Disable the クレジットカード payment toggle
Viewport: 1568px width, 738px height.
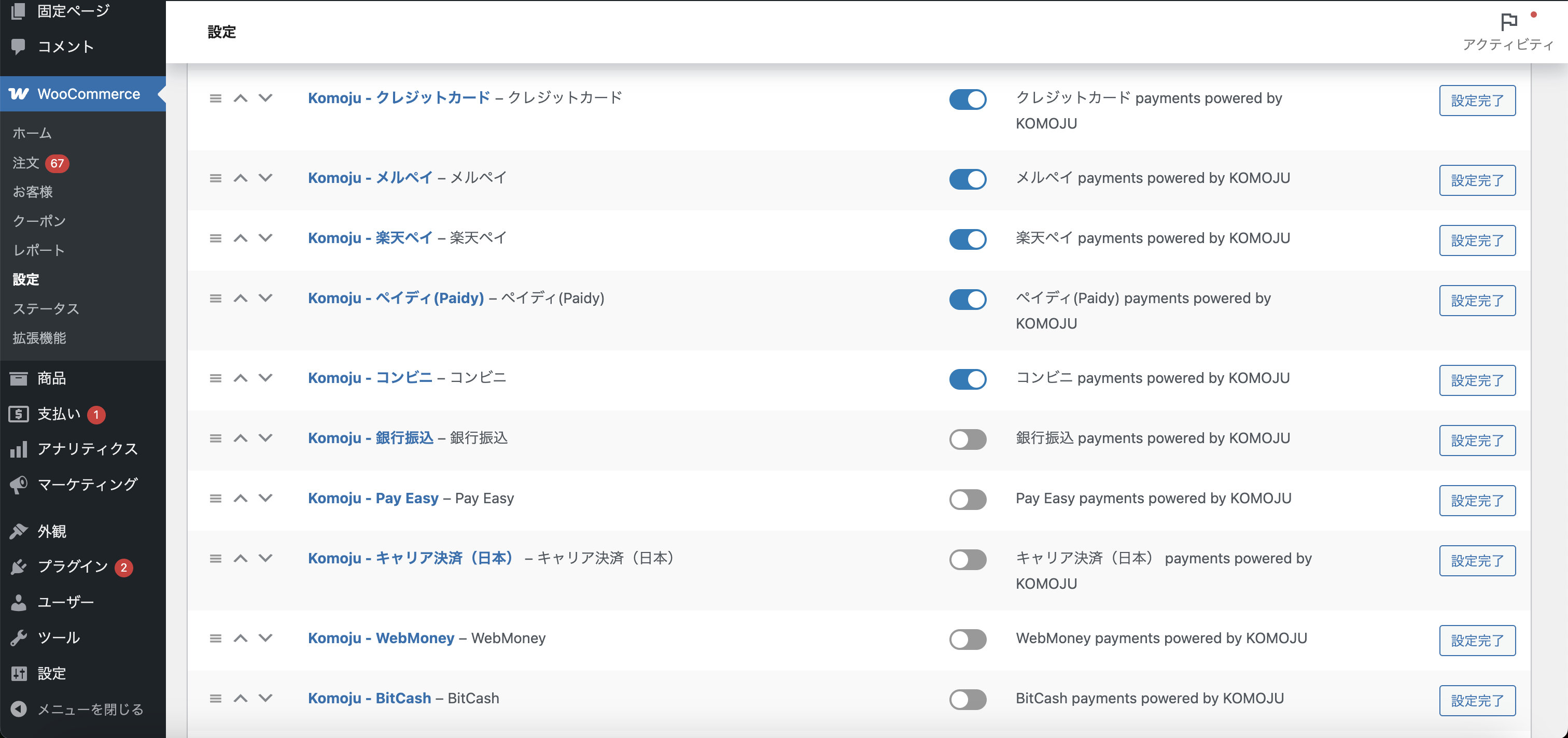(x=968, y=99)
